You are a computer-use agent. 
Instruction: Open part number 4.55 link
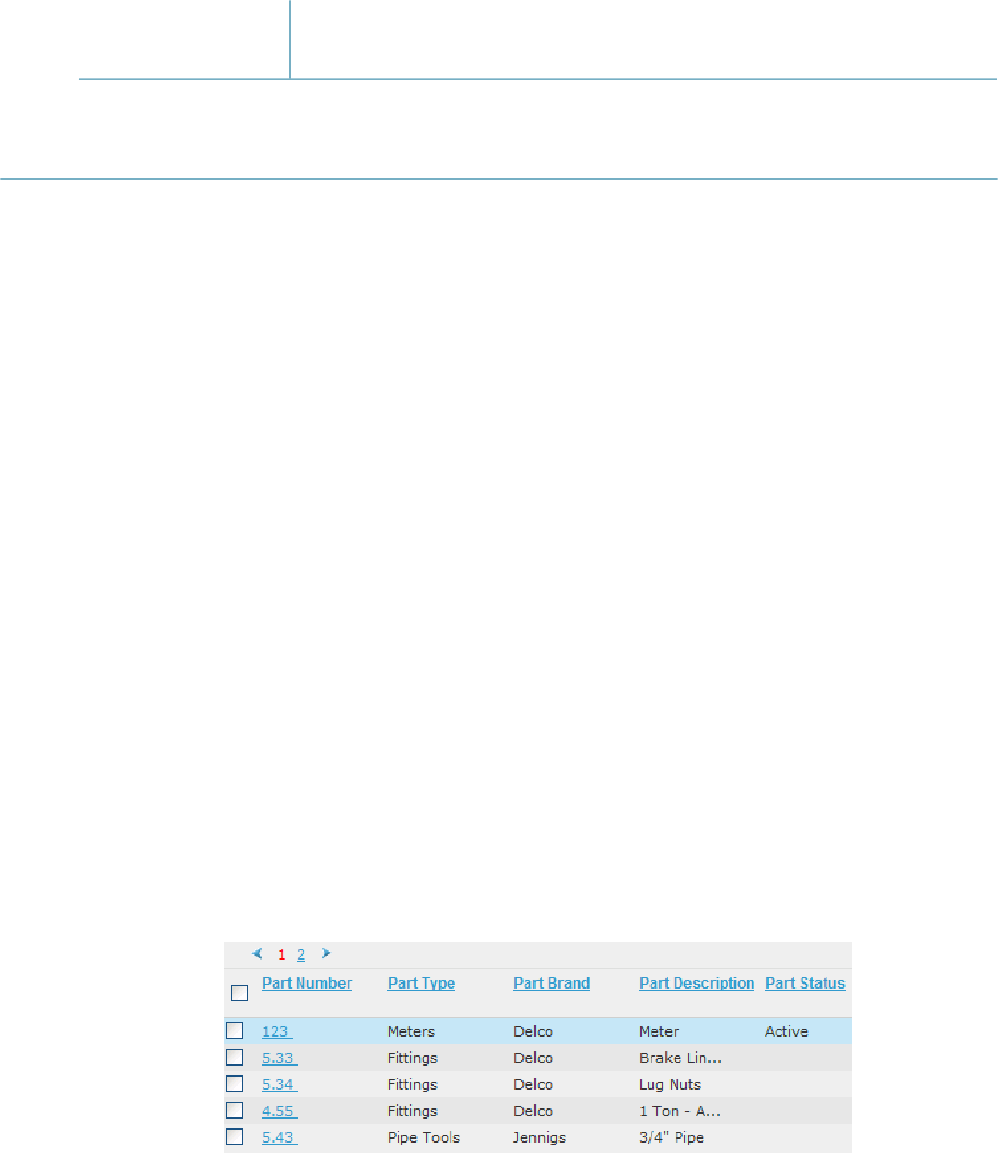pos(279,1111)
